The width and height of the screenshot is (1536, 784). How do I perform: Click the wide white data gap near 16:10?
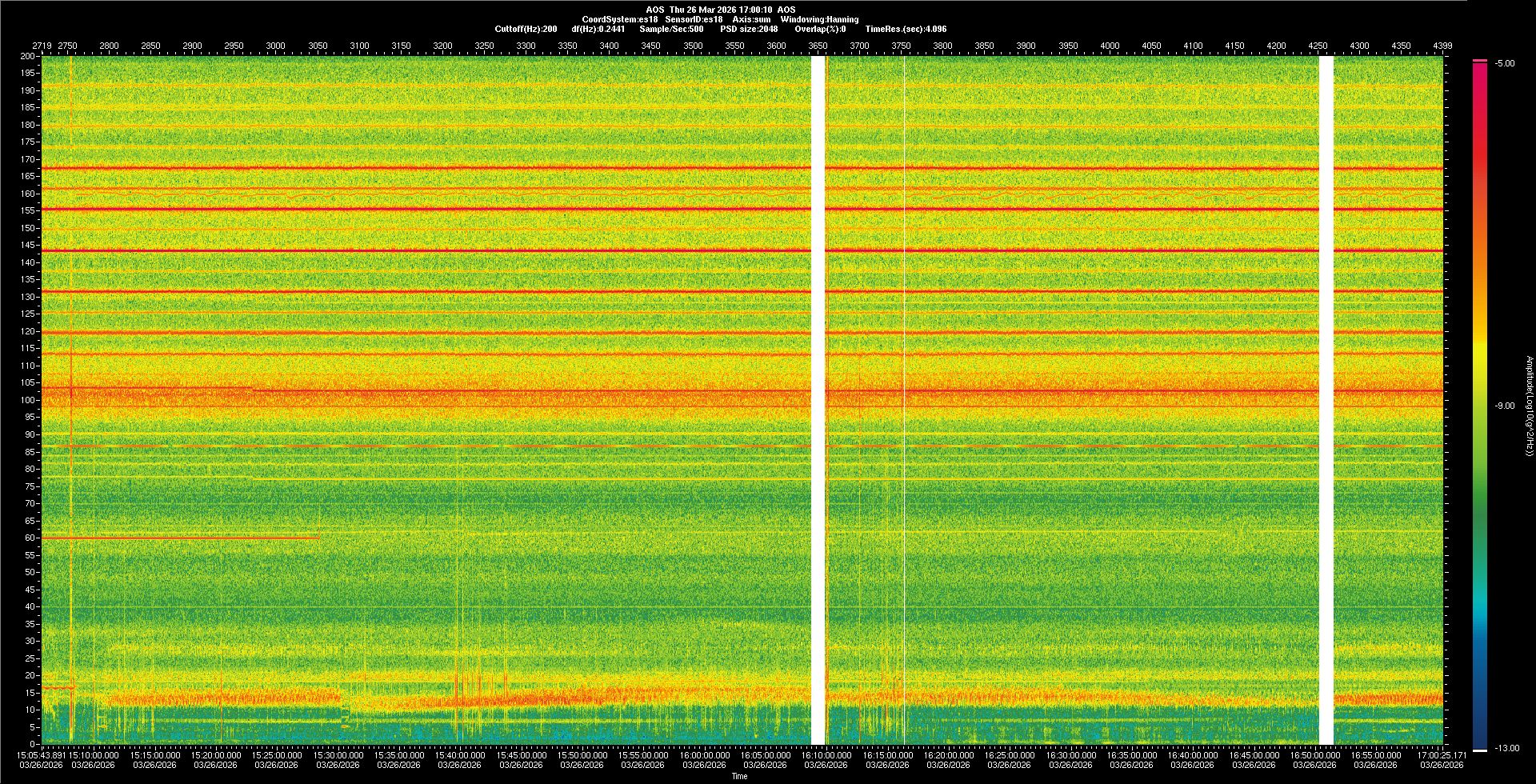(x=818, y=400)
